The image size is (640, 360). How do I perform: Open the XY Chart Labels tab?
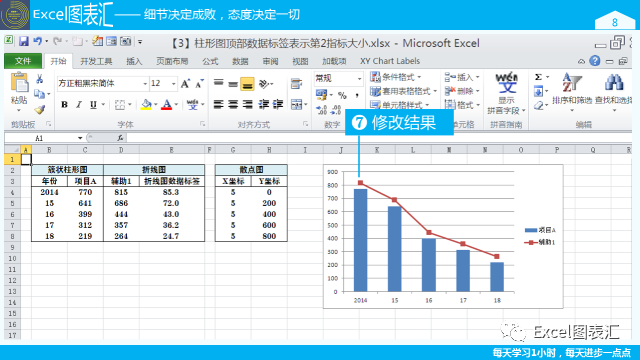[390, 61]
